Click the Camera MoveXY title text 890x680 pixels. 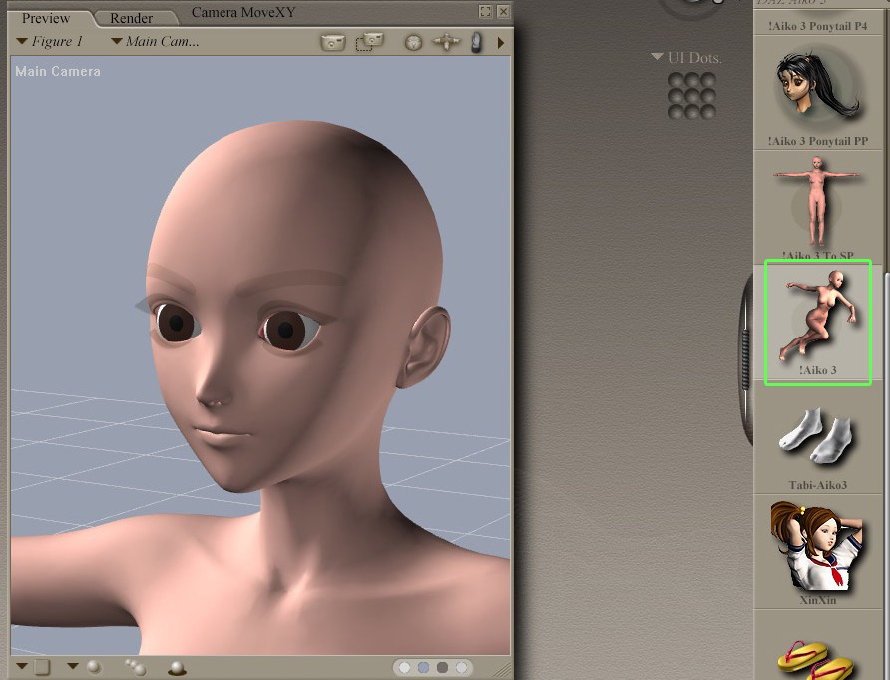click(x=244, y=12)
